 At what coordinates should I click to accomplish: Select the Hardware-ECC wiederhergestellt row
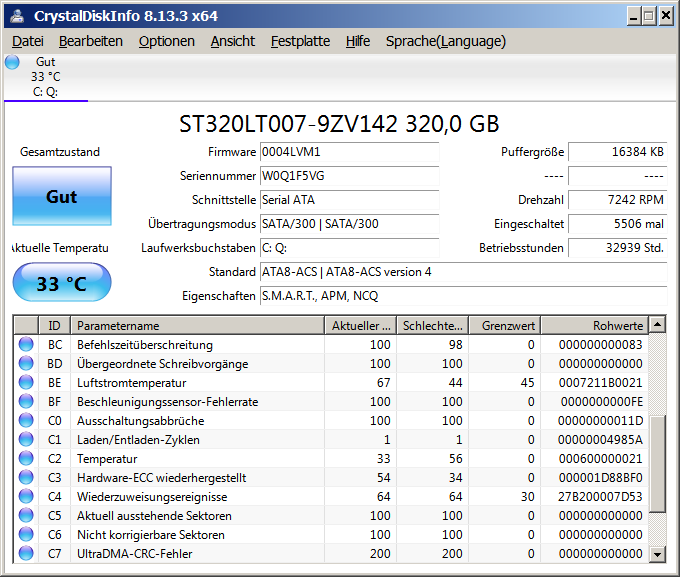[x=331, y=478]
